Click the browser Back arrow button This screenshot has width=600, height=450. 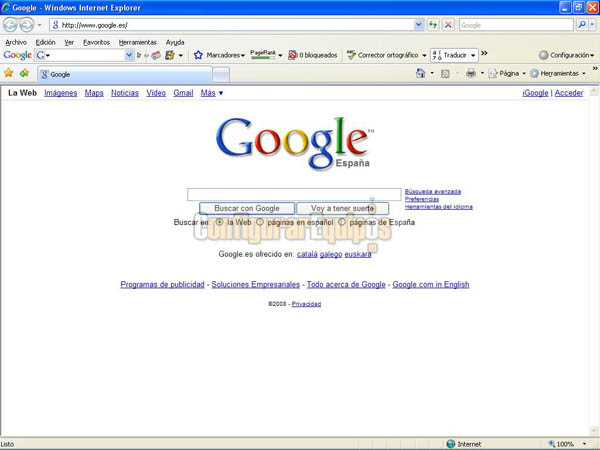(x=10, y=25)
